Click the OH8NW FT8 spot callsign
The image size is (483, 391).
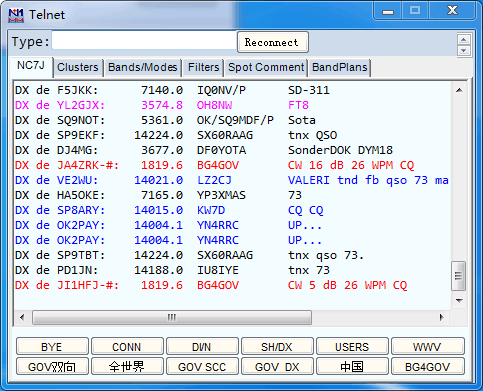214,105
